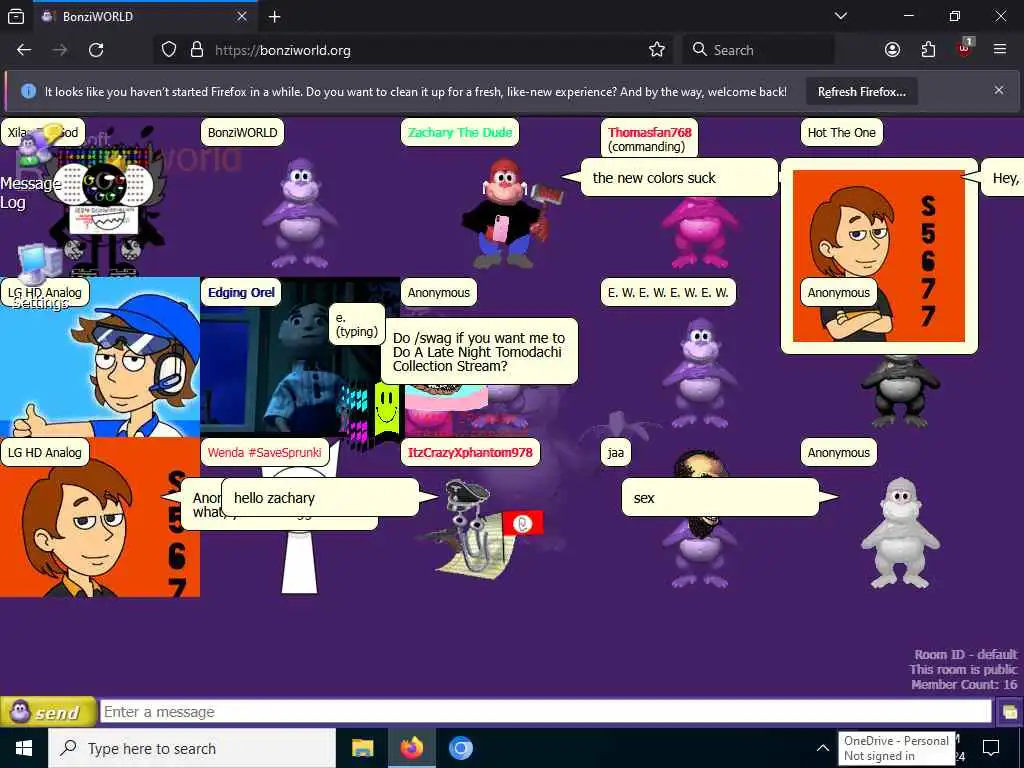Click ItzCrazyXphantom978's Clippy character
Screen dimensions: 1024x768
pyautogui.click(x=480, y=530)
